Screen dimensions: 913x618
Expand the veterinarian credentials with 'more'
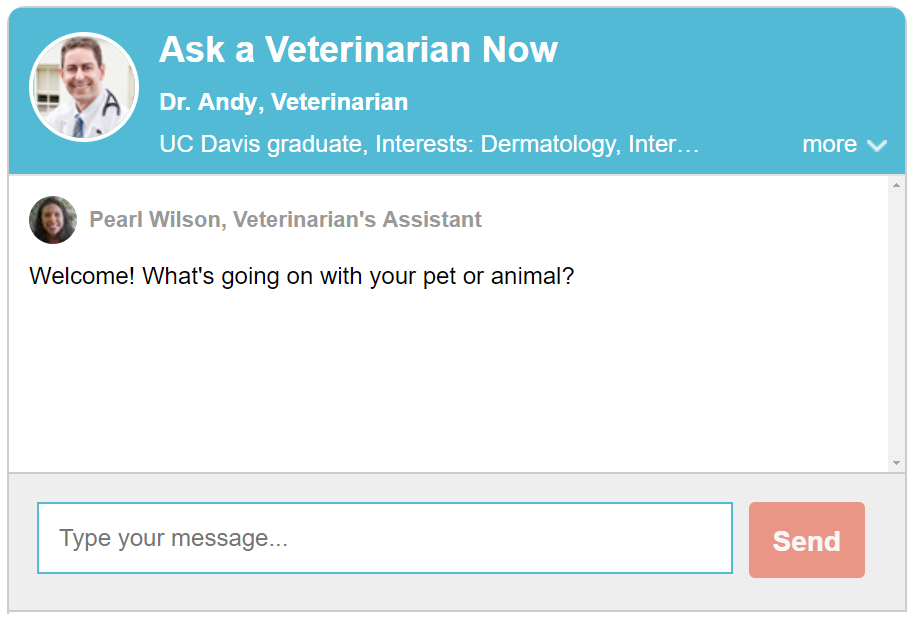click(831, 144)
